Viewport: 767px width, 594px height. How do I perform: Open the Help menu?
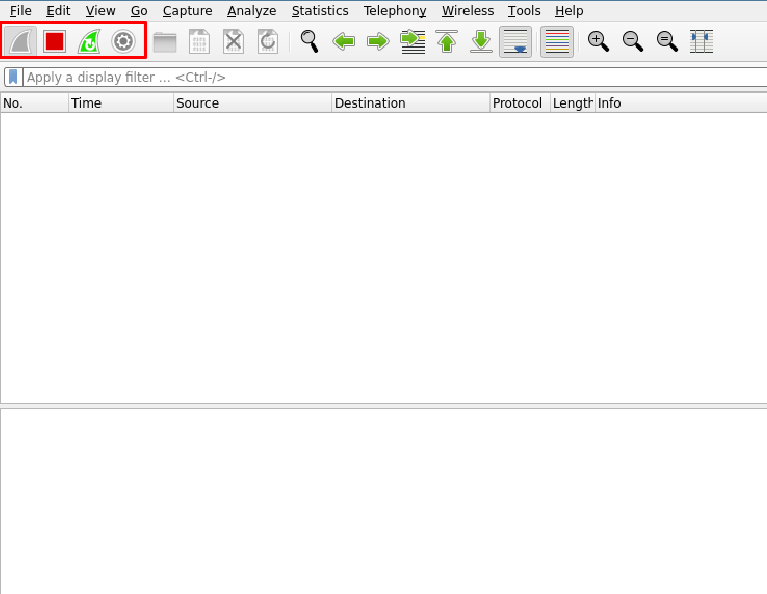(x=569, y=10)
